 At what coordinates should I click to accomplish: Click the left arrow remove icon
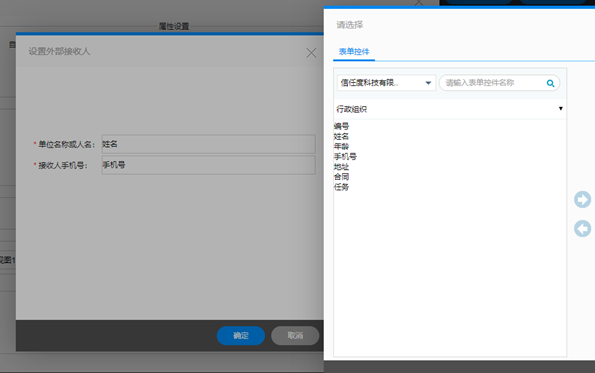click(582, 229)
